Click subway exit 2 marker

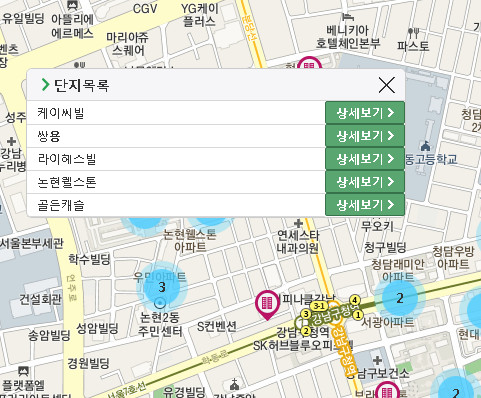(306, 331)
